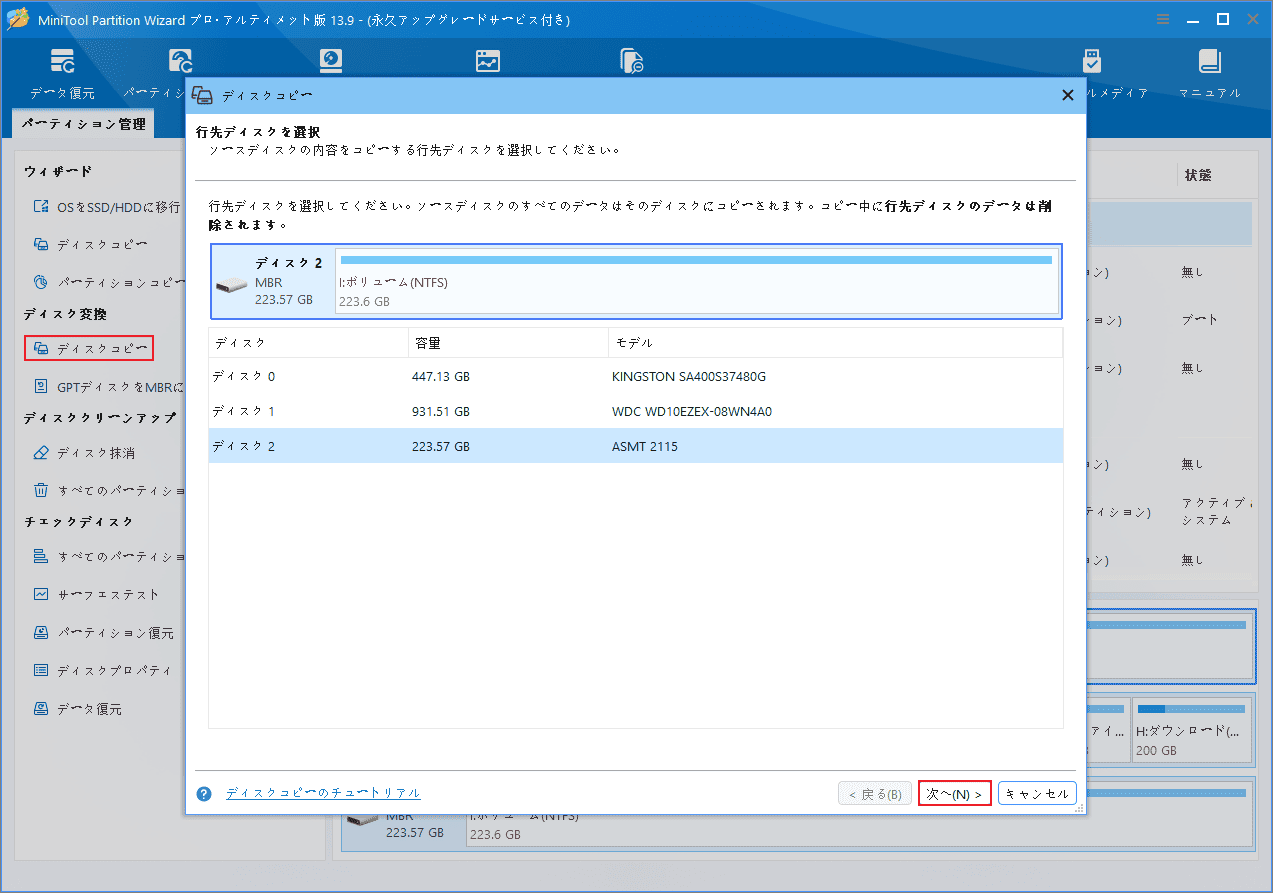Viewport: 1273px width, 893px height.
Task: Click the ASMT 2115 model cell
Action: pyautogui.click(x=645, y=446)
